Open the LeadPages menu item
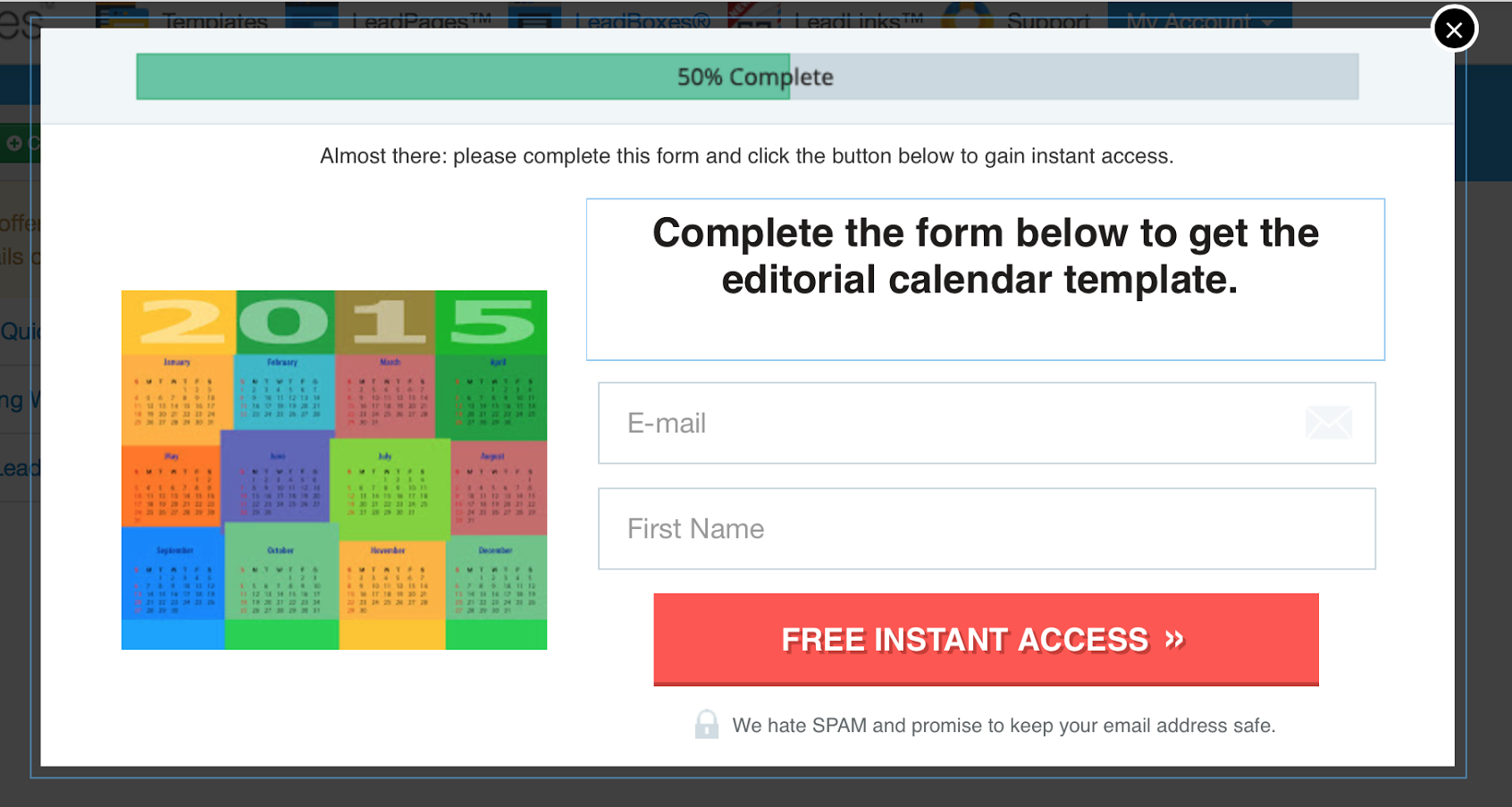This screenshot has width=1512, height=807. pyautogui.click(x=421, y=20)
